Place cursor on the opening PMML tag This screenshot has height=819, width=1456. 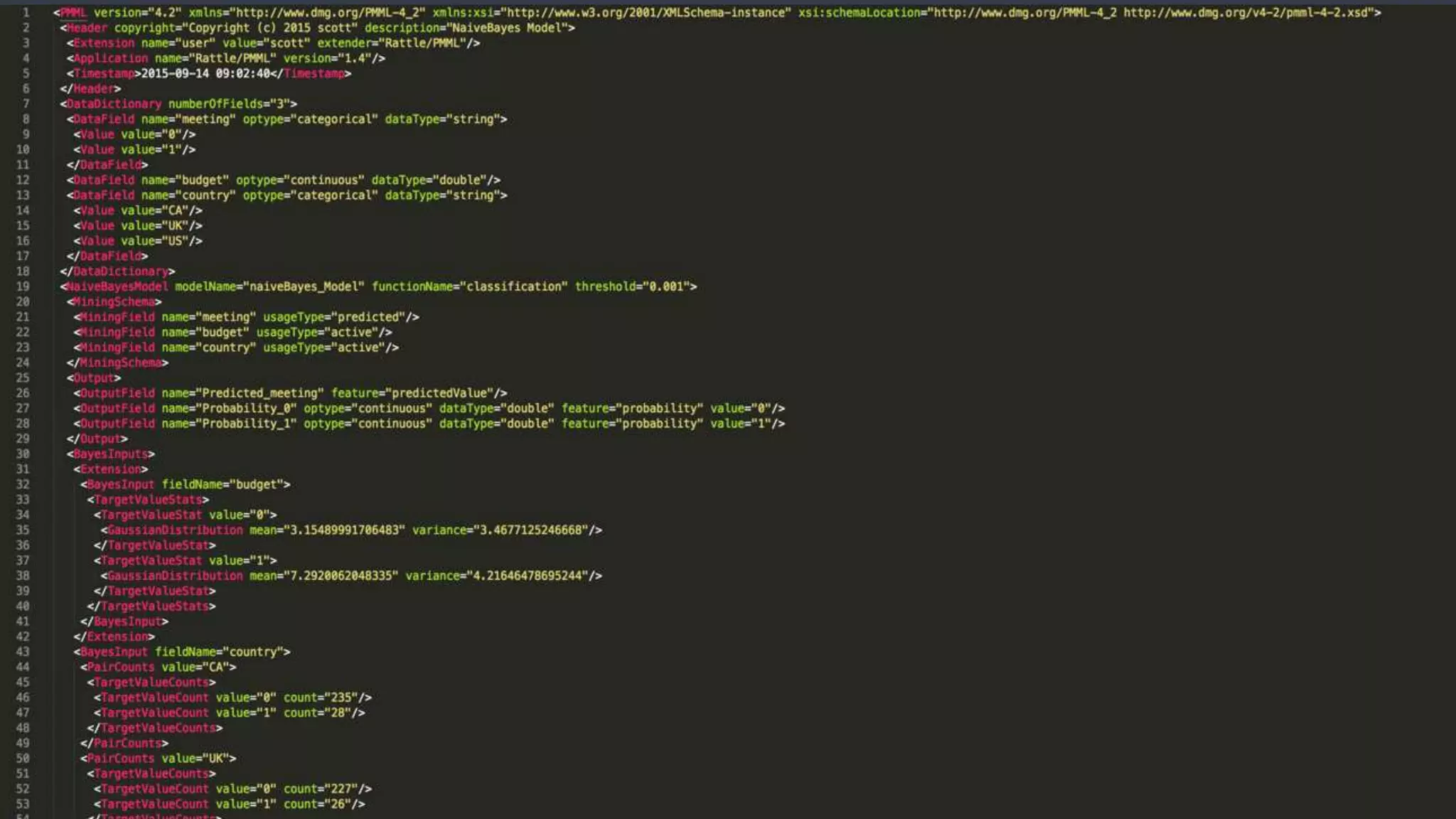click(x=73, y=13)
